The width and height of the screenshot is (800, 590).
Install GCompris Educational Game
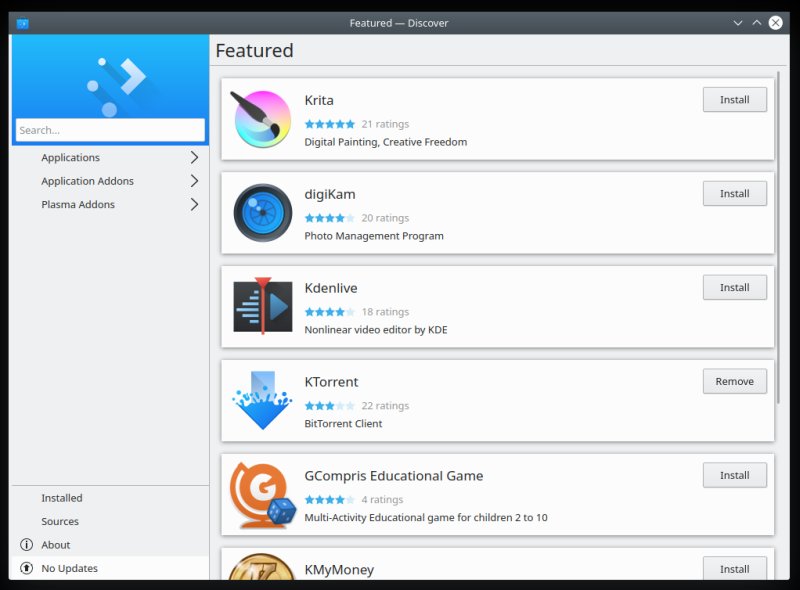[735, 475]
